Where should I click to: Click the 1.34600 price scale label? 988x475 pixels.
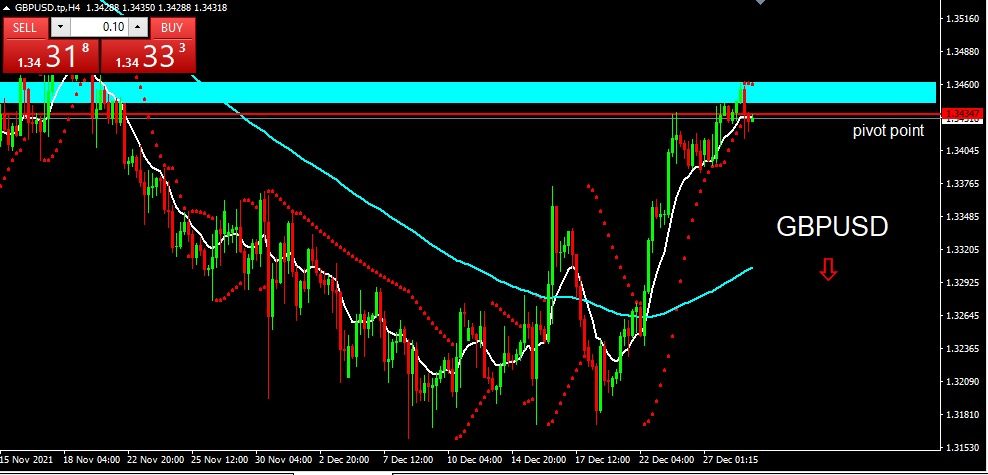tap(962, 84)
